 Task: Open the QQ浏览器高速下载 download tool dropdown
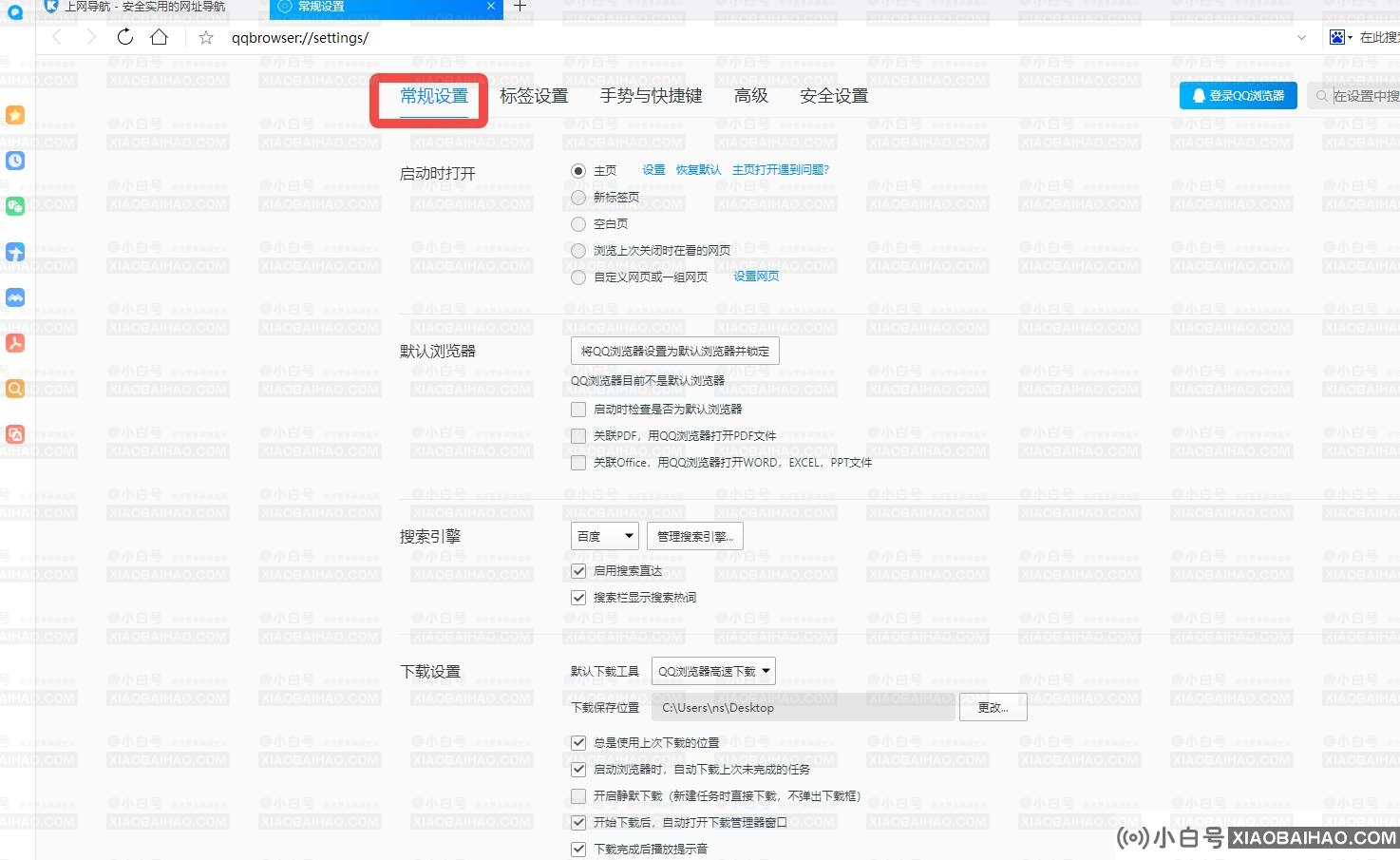click(x=713, y=671)
